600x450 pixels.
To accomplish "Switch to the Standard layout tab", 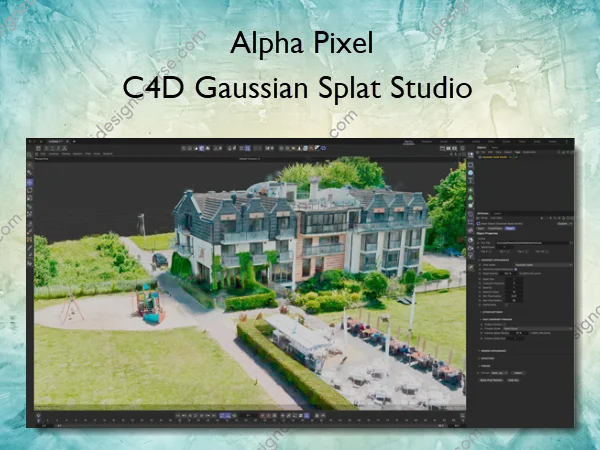I will 427,142.
